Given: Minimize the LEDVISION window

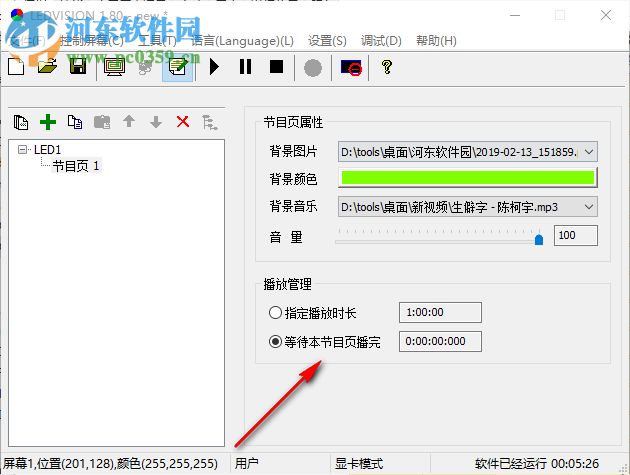Looking at the screenshot, I should 515,16.
